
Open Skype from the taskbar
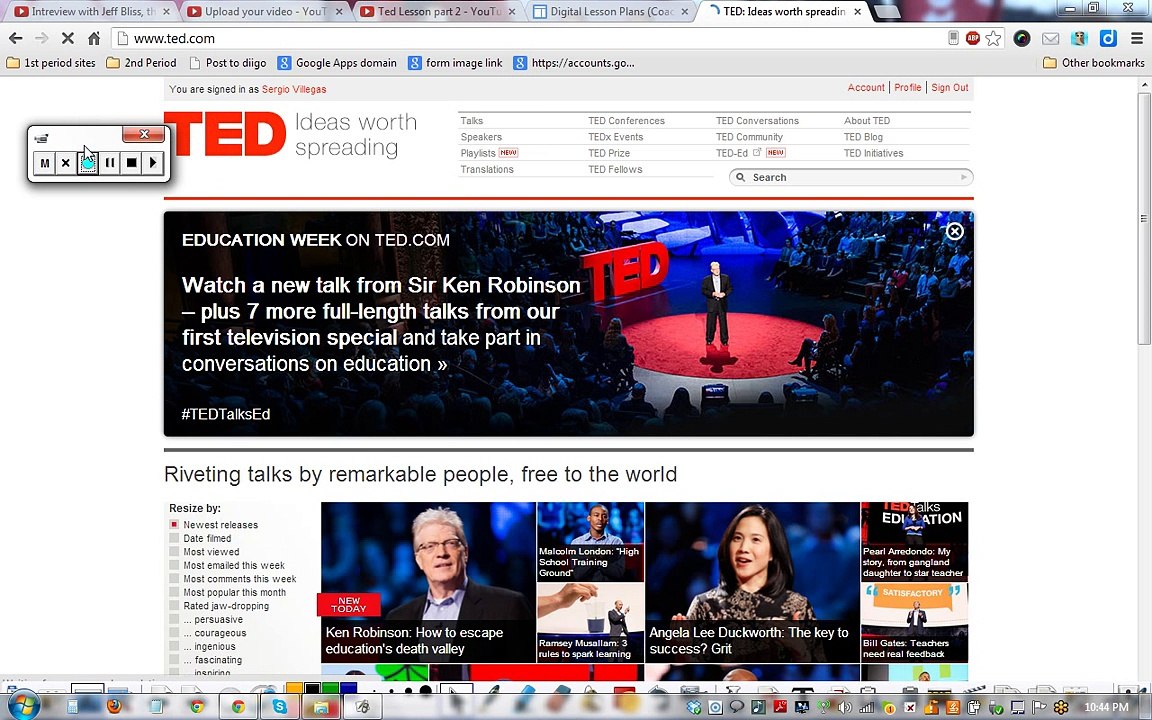[x=279, y=707]
